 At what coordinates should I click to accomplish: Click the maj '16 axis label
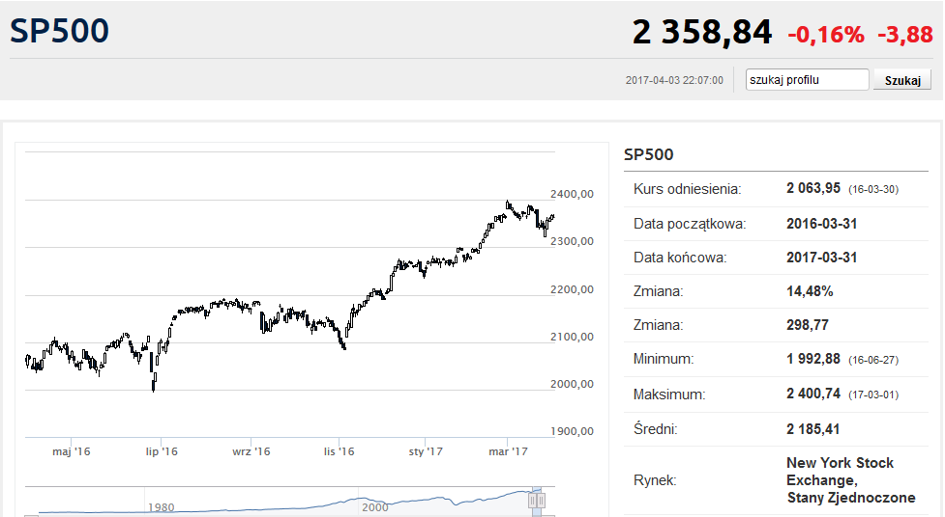[71, 451]
